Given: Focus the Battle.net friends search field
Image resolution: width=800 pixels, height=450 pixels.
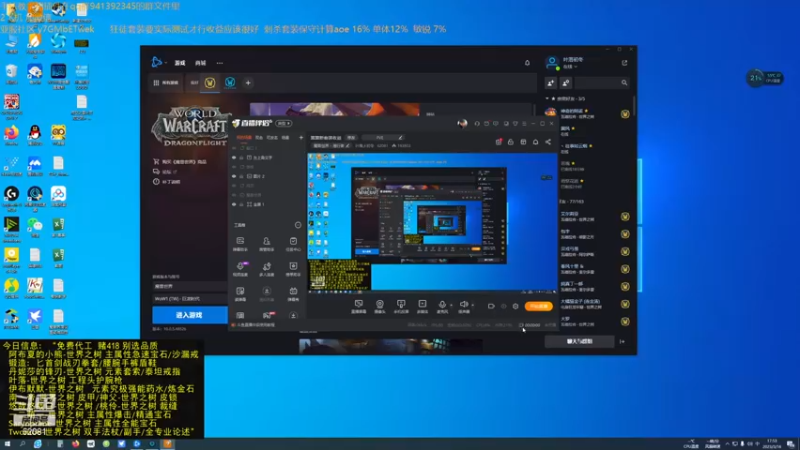Looking at the screenshot, I should [x=603, y=83].
